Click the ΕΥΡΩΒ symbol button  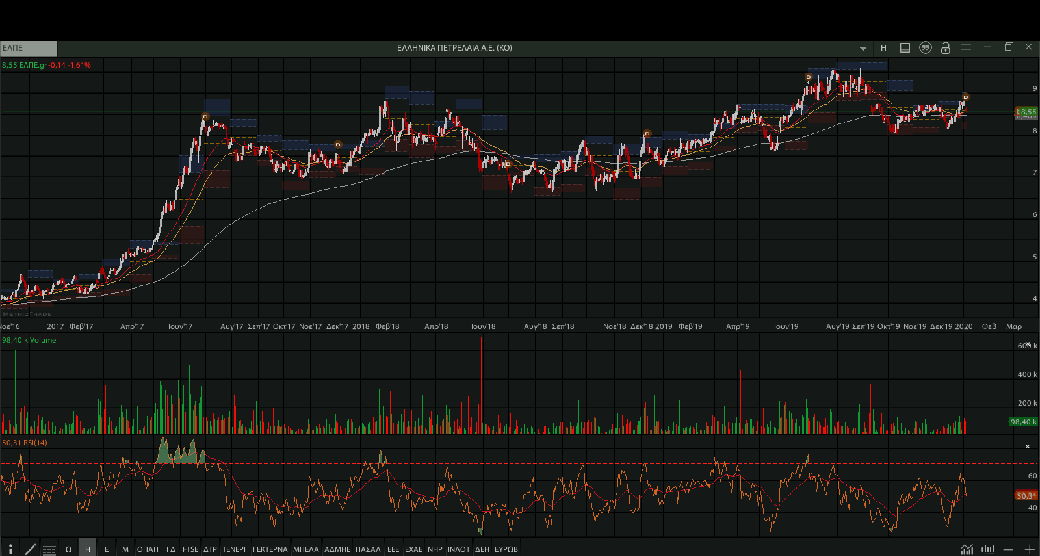[x=506, y=549]
